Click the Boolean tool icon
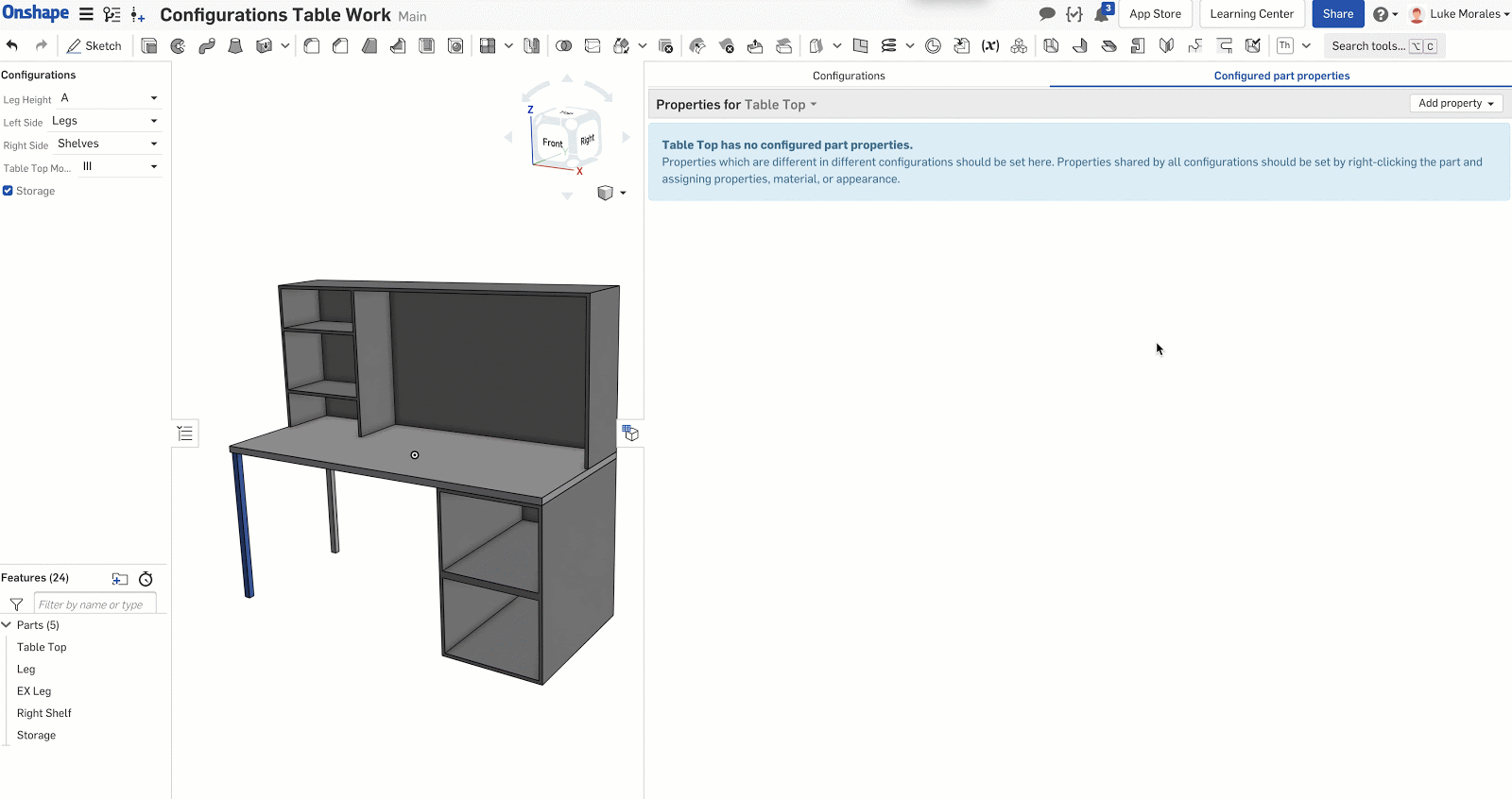This screenshot has width=1512, height=799. 564,45
